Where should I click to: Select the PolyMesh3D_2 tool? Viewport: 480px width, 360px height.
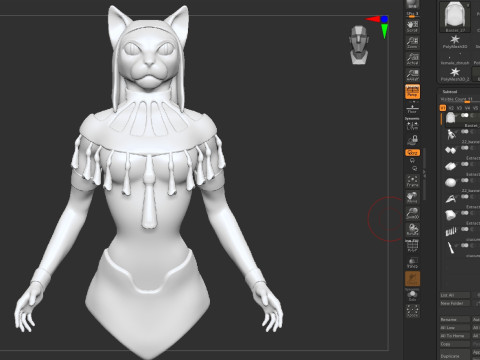[x=455, y=74]
